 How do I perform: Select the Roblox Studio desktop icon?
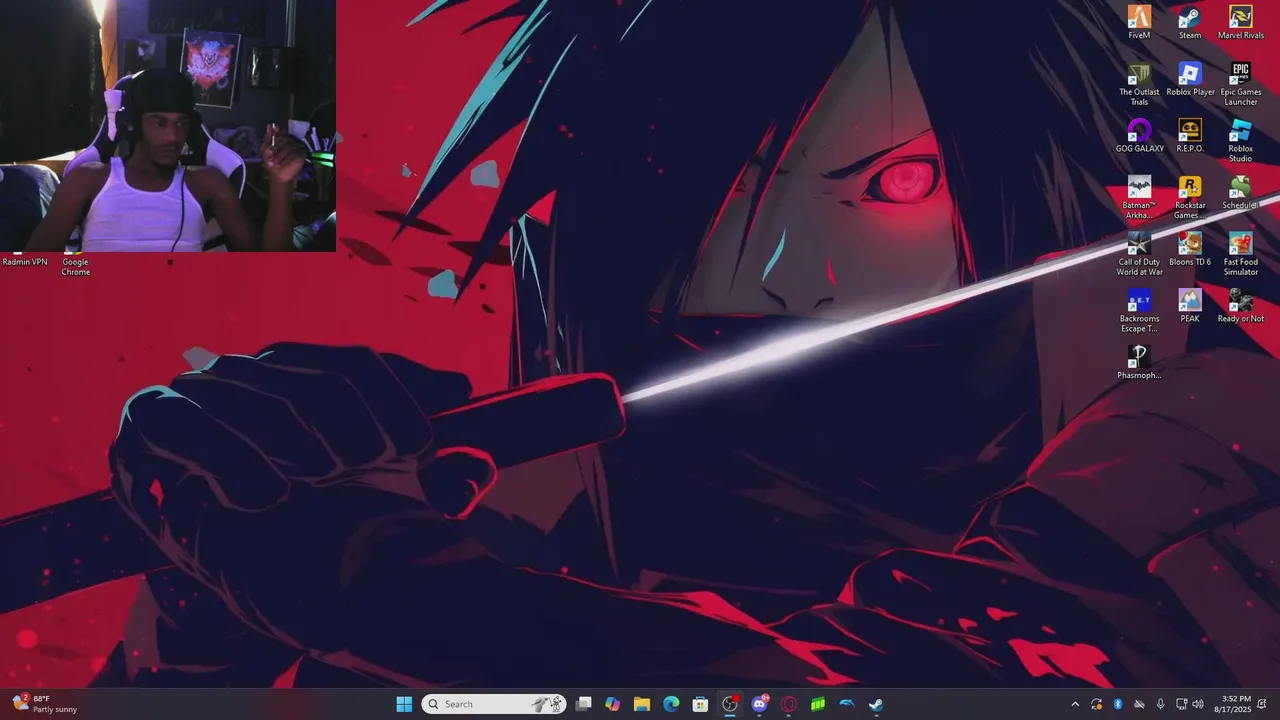coord(1240,141)
